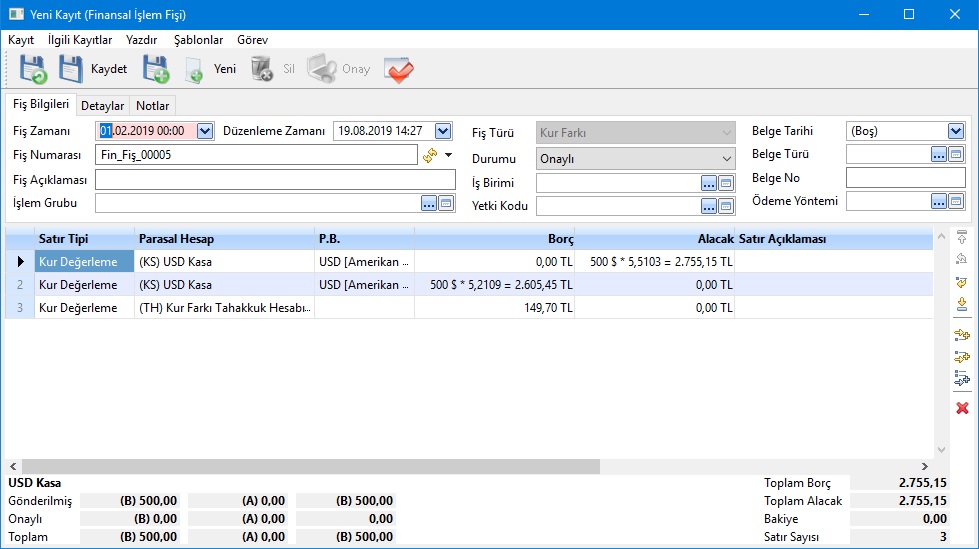This screenshot has height=549, width=979.
Task: Click the Sil button label
Action: click(x=288, y=69)
